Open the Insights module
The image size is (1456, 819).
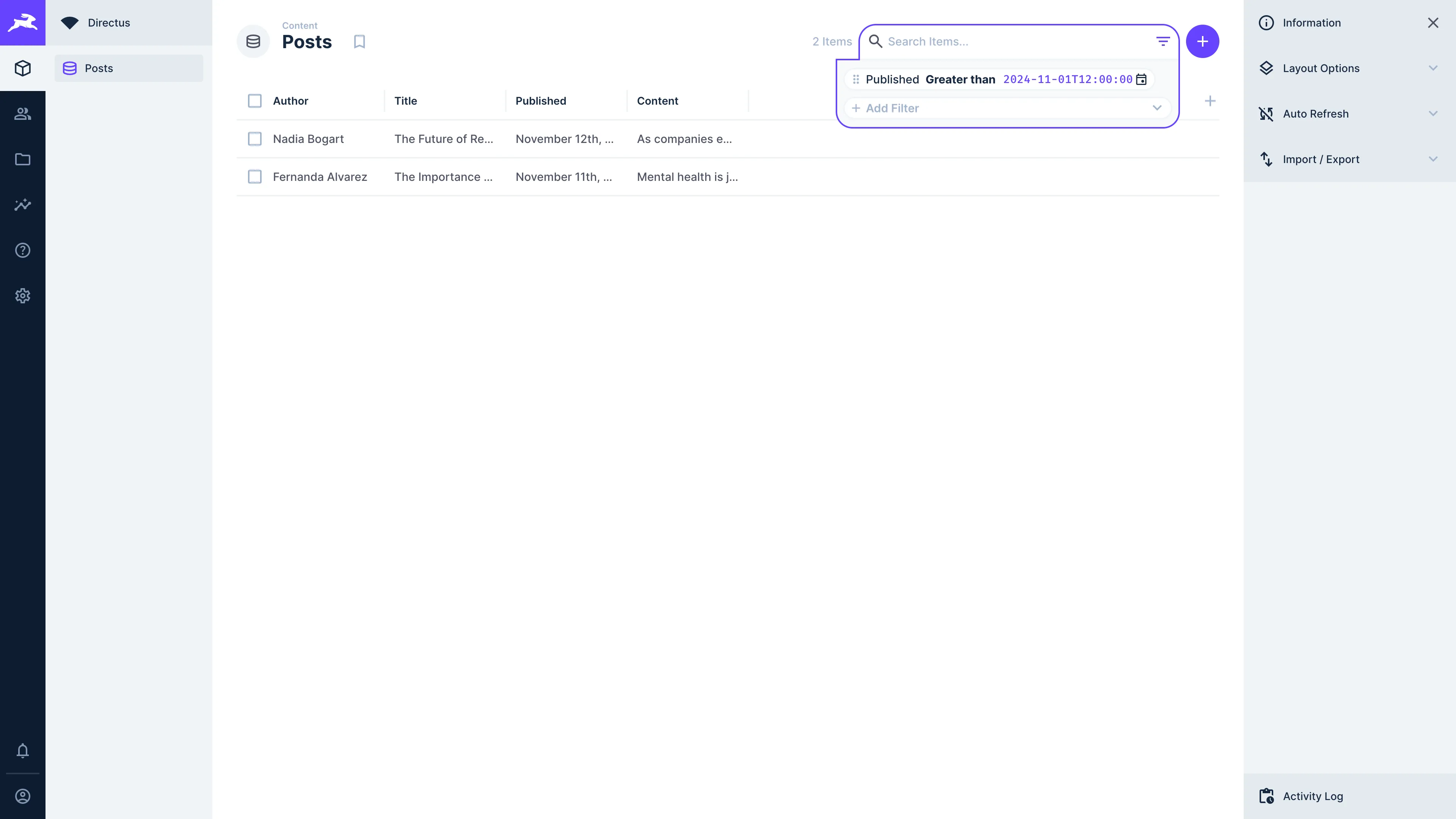point(23,205)
